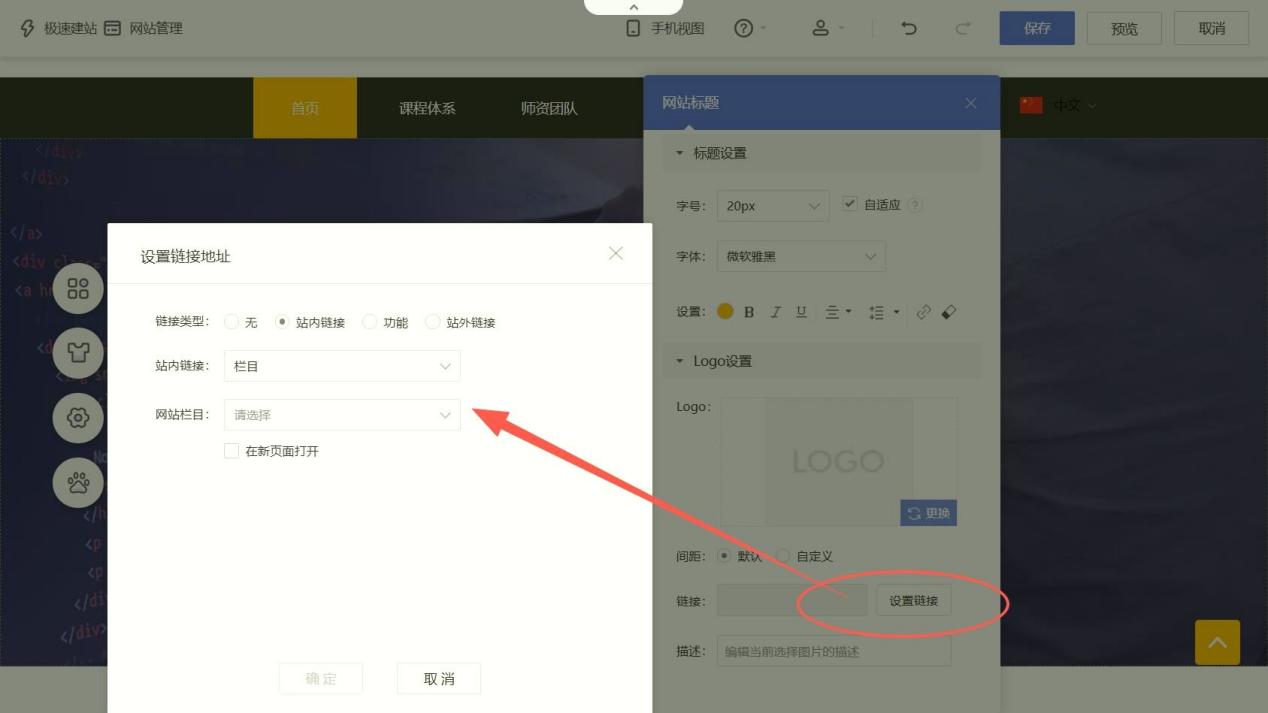Viewport: 1268px width, 713px height.
Task: Toggle the 自适应 checkbox
Action: click(850, 204)
